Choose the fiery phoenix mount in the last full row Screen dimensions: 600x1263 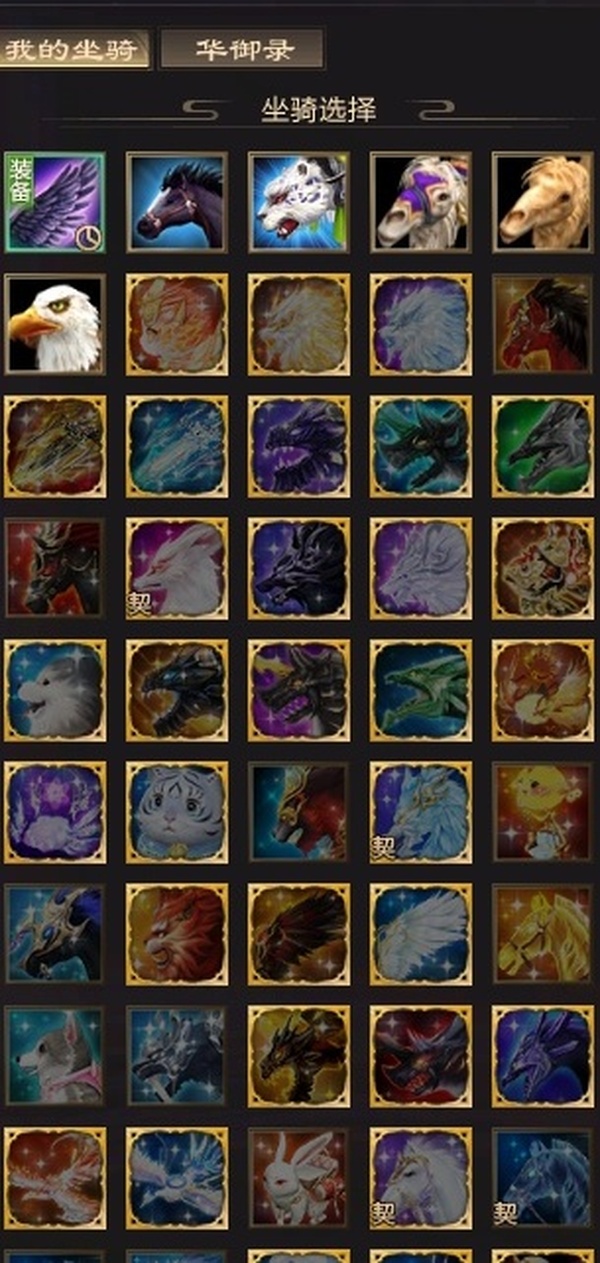click(x=54, y=1178)
